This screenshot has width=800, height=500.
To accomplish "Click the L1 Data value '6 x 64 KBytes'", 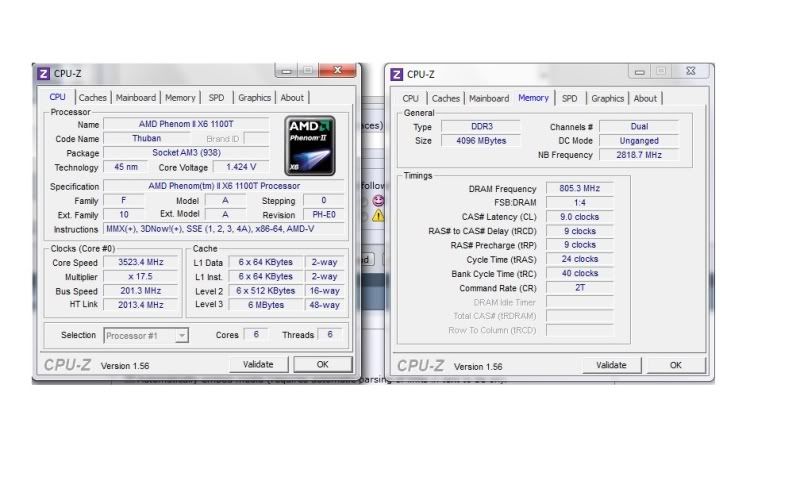I will (x=265, y=262).
